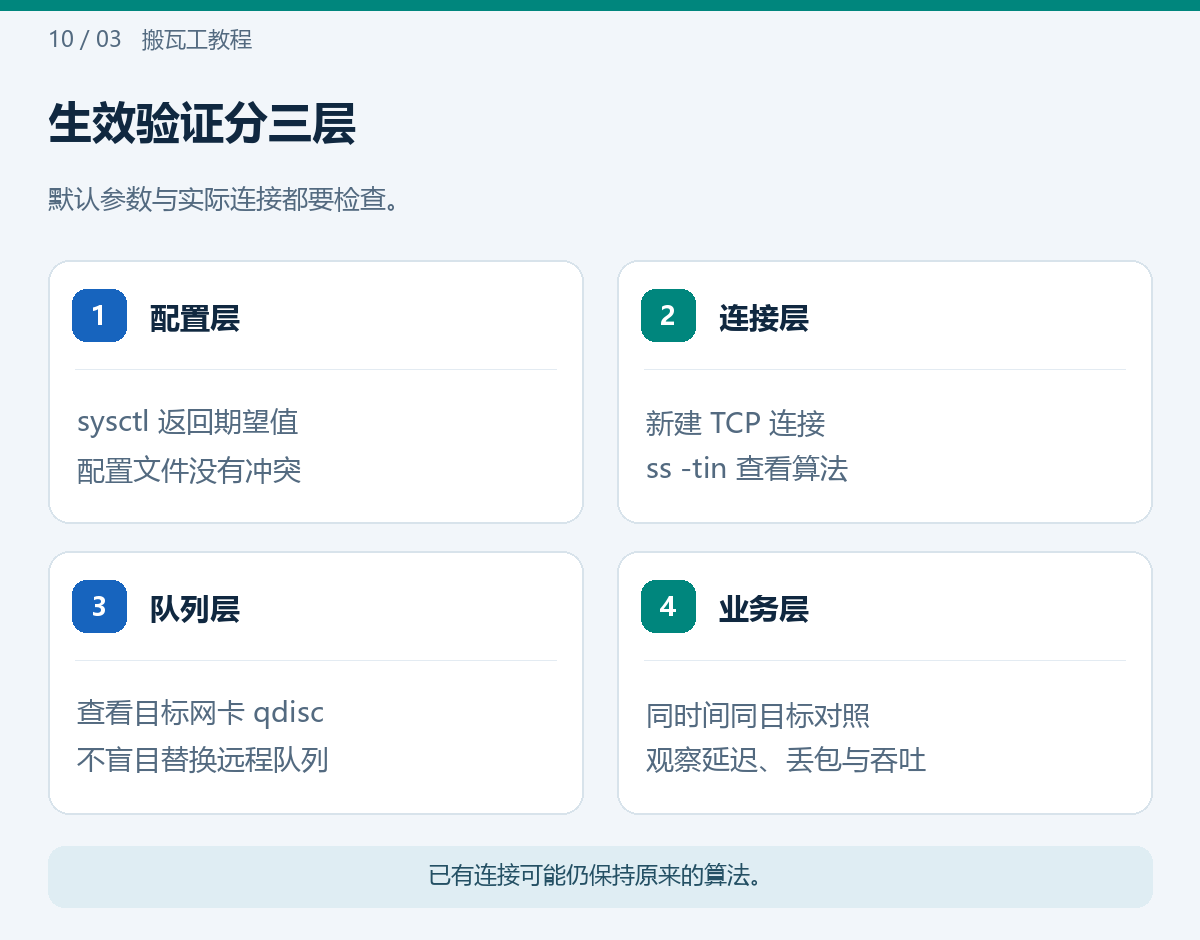This screenshot has width=1200, height=940.
Task: Click the line sysctl 返回期望值
Action: tap(188, 422)
